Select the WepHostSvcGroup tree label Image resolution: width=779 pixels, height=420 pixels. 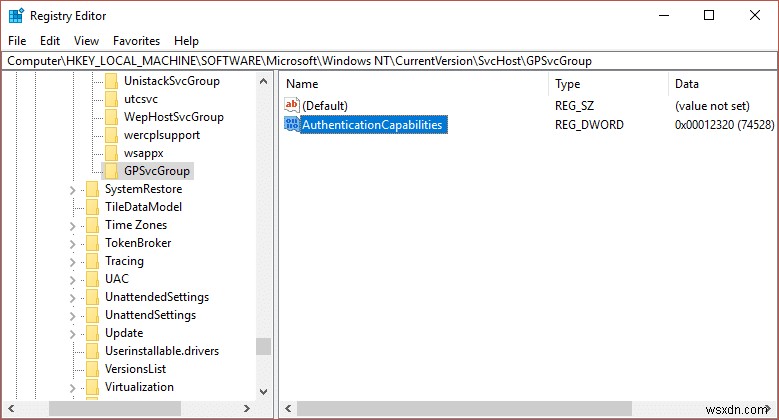(x=174, y=117)
